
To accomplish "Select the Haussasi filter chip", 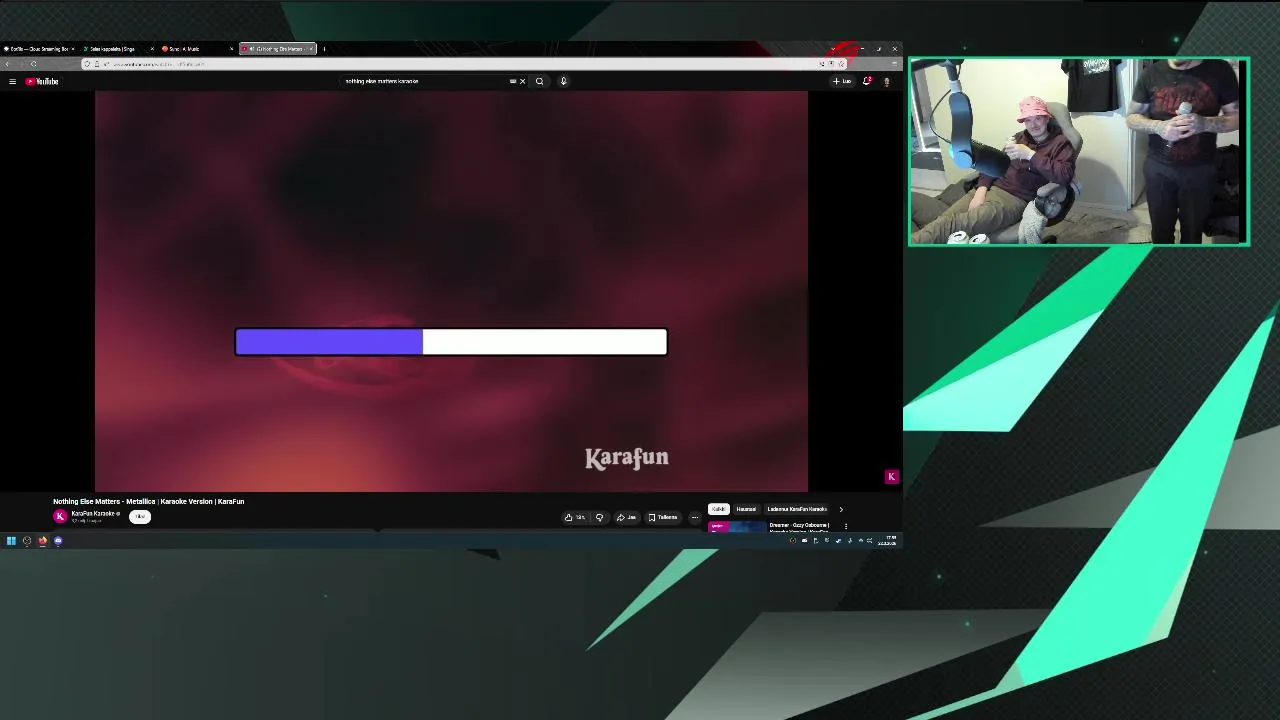I will coord(746,509).
